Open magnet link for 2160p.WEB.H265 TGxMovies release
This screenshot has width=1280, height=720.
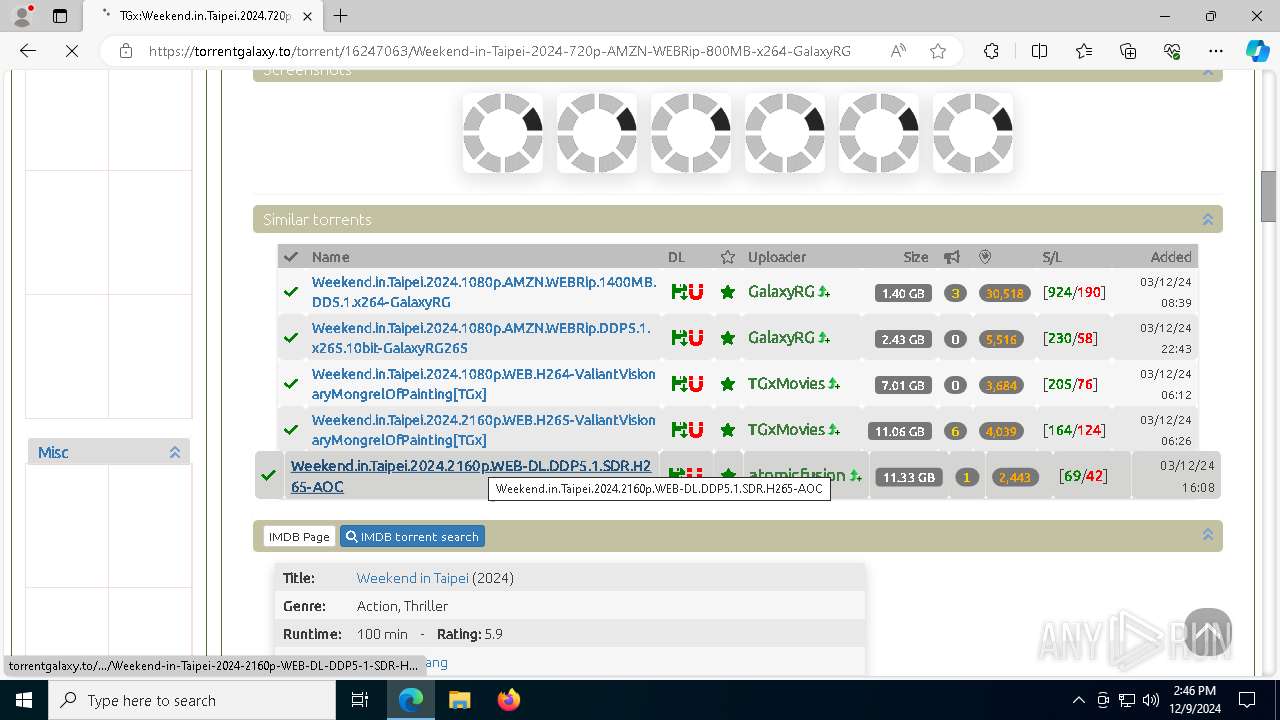point(695,430)
